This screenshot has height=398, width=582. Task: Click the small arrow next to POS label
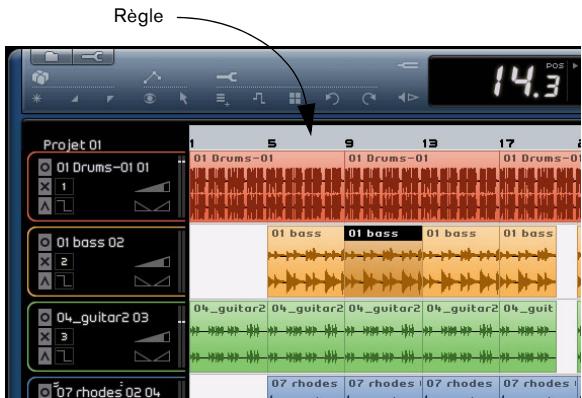(575, 66)
